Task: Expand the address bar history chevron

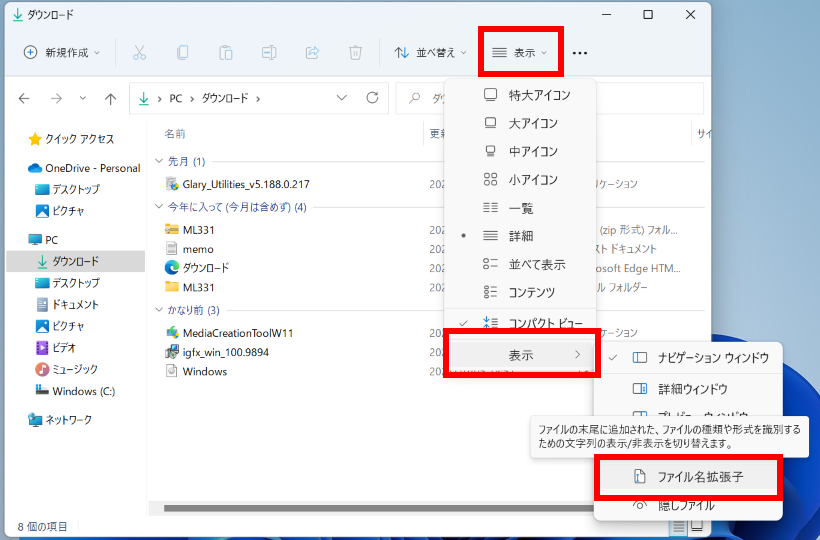Action: coord(341,98)
